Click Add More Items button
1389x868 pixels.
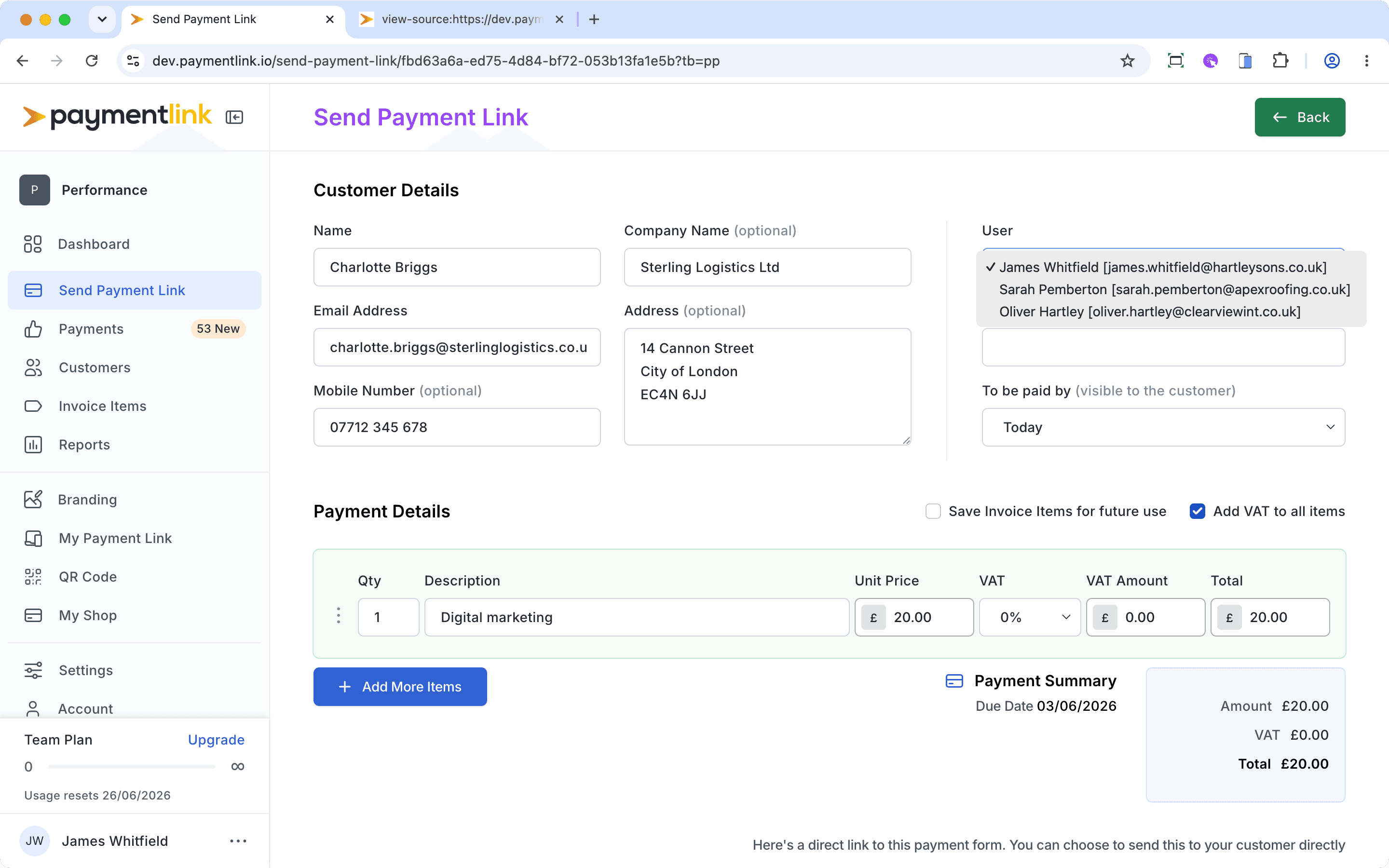tap(400, 687)
